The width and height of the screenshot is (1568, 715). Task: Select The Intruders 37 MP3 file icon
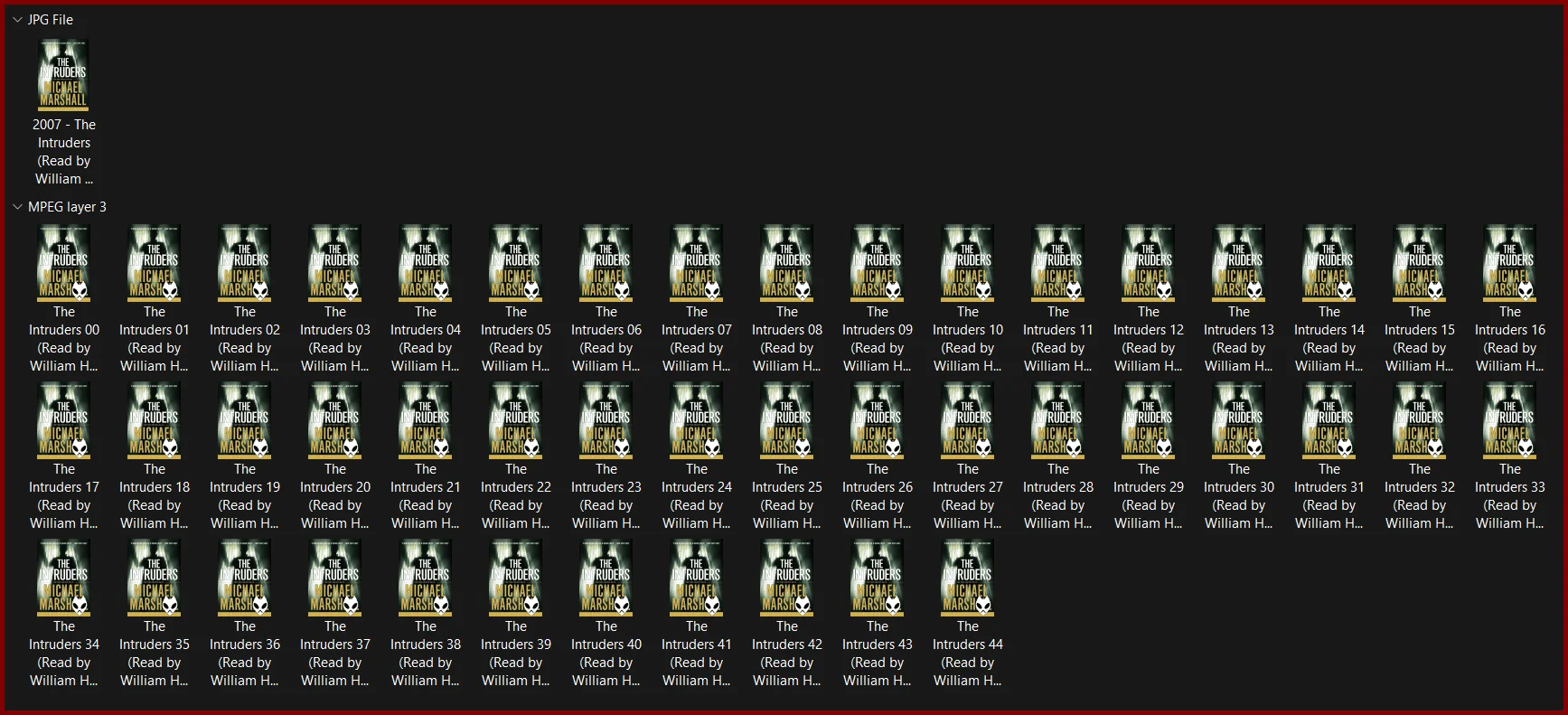click(335, 578)
